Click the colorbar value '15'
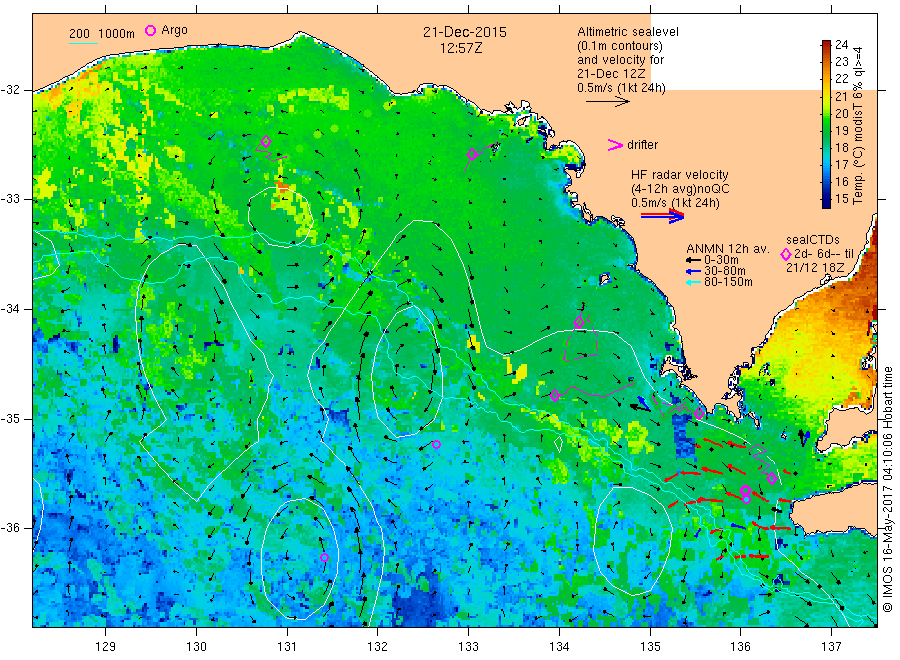This screenshot has height=660, width=900. tap(841, 199)
